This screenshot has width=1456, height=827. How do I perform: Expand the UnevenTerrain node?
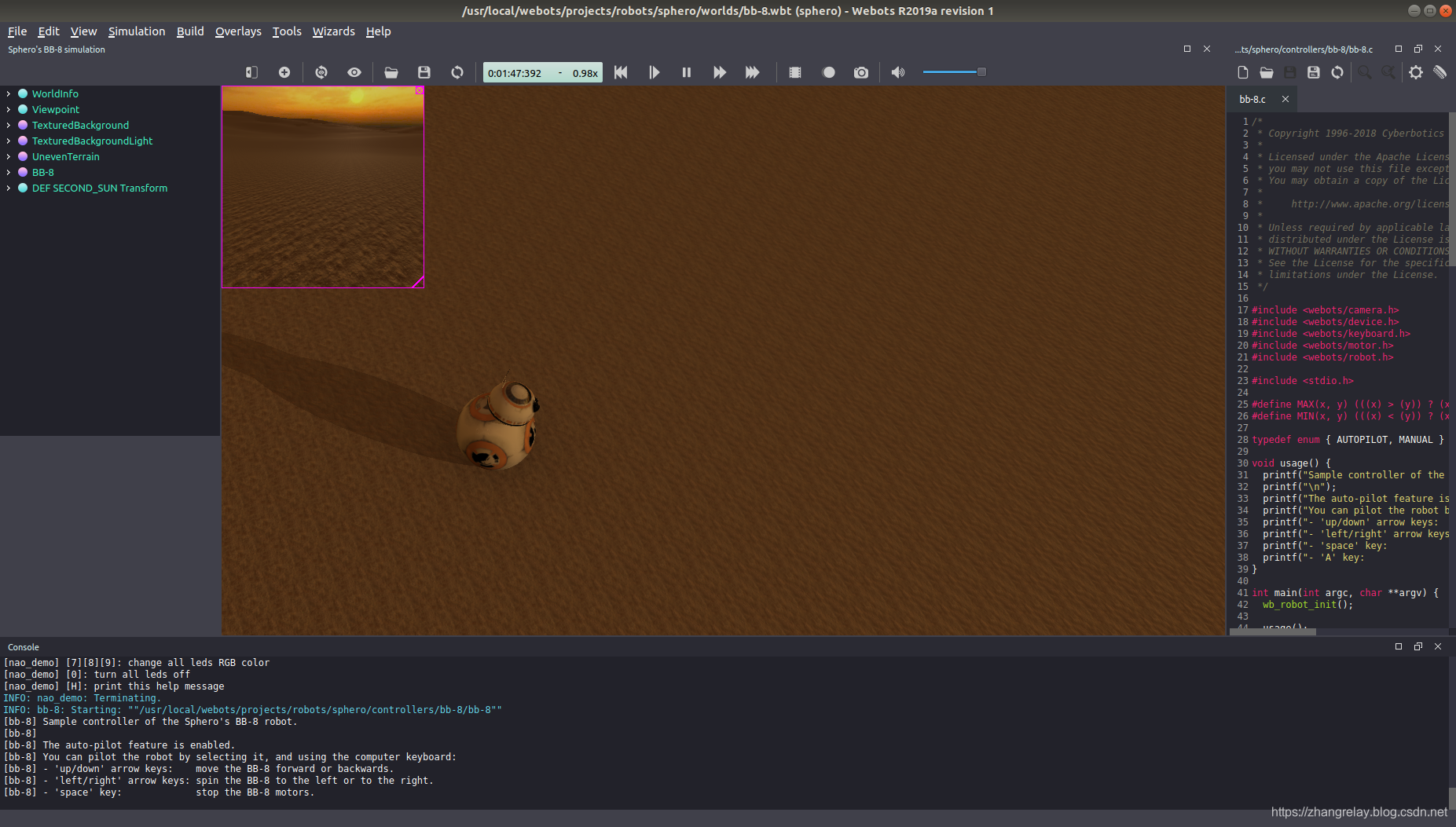[9, 156]
